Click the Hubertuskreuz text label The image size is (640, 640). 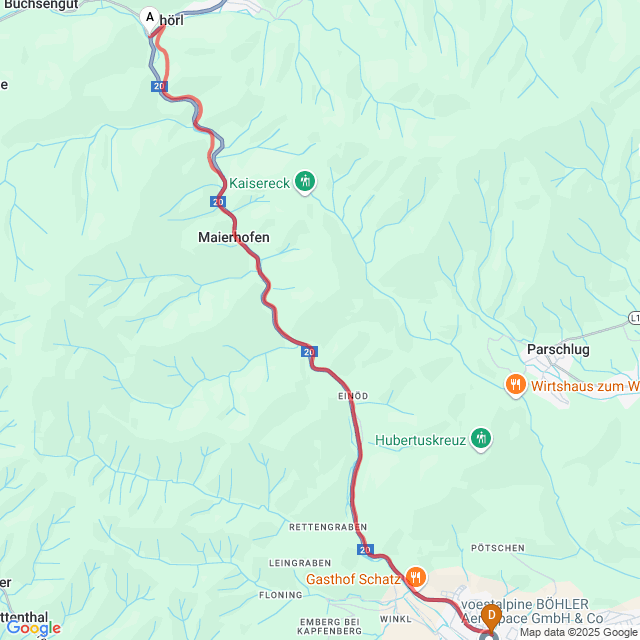point(420,440)
